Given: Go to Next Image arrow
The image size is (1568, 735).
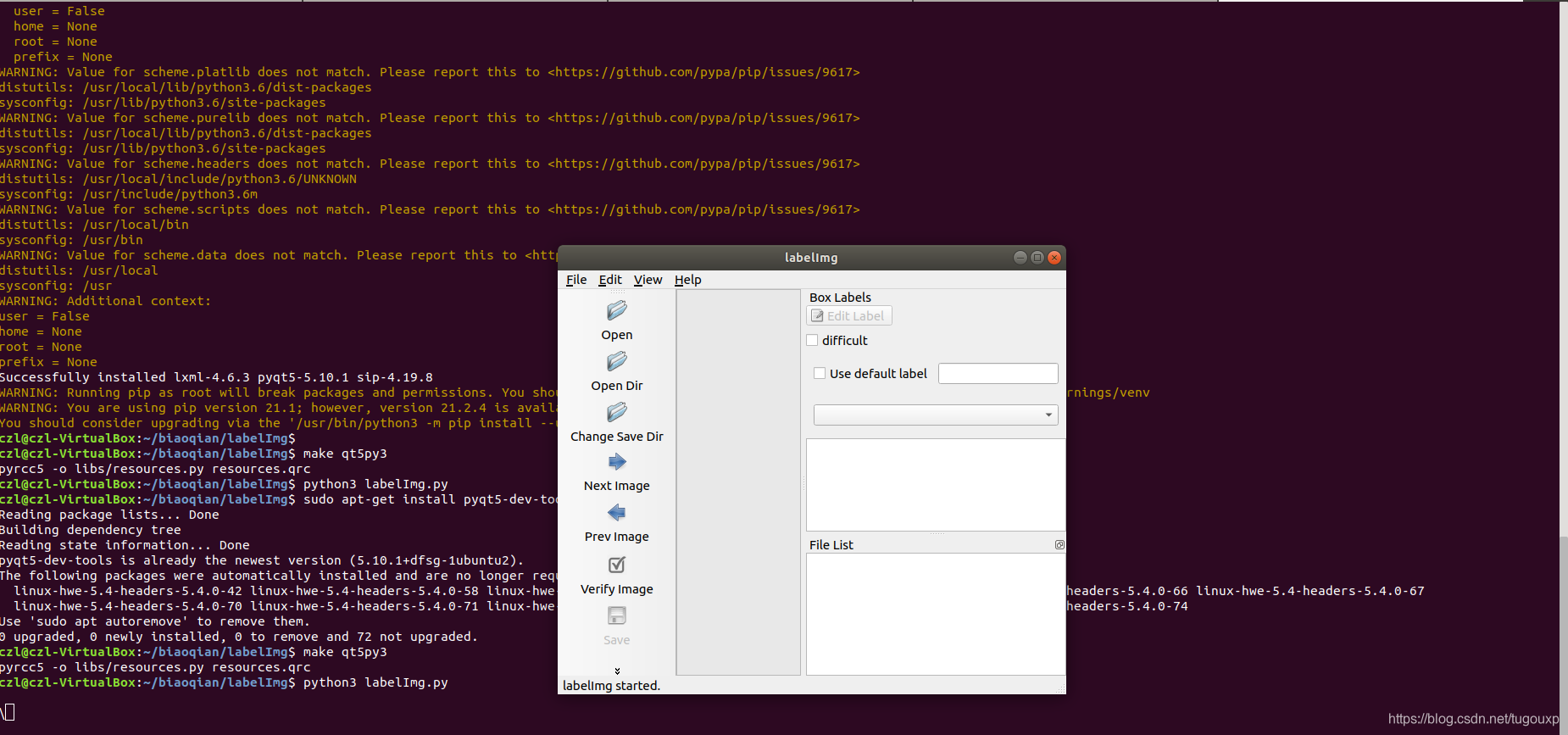Looking at the screenshot, I should click(617, 462).
